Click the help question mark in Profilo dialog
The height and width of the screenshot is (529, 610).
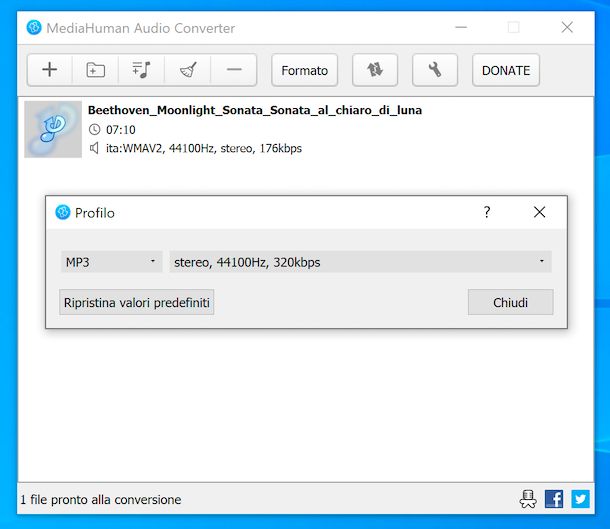487,212
